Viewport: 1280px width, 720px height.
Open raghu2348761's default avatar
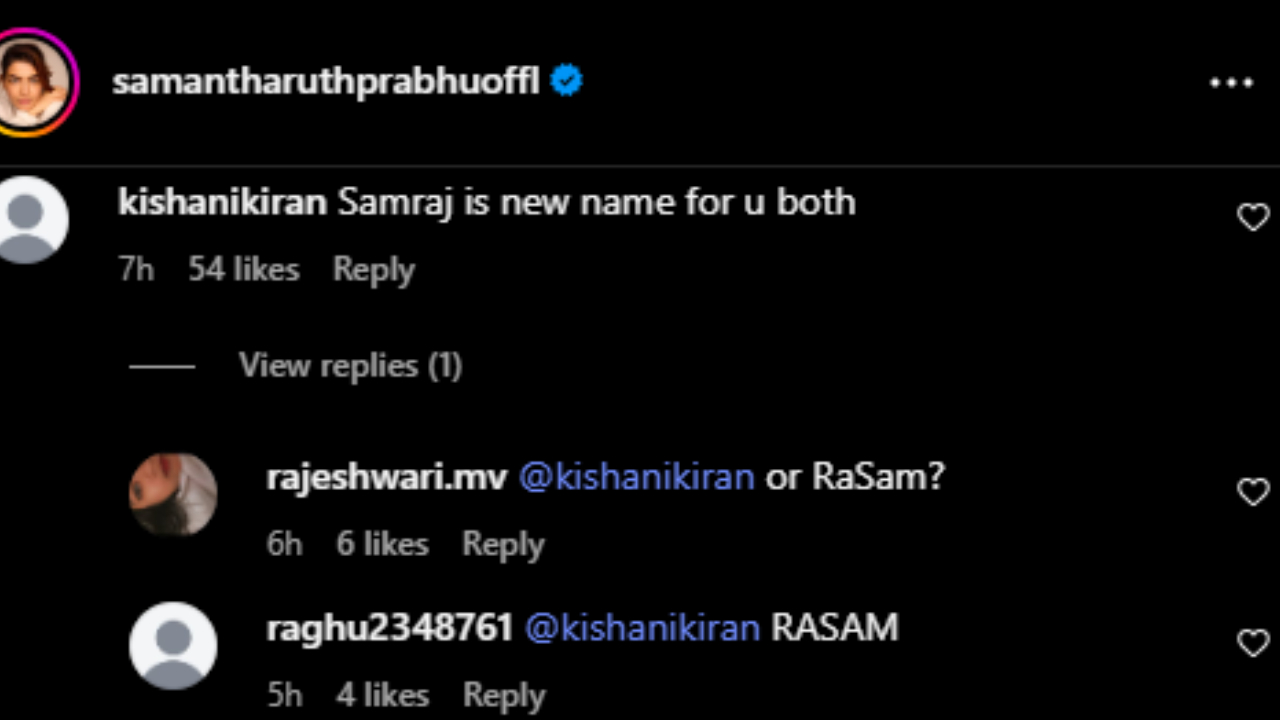click(173, 646)
